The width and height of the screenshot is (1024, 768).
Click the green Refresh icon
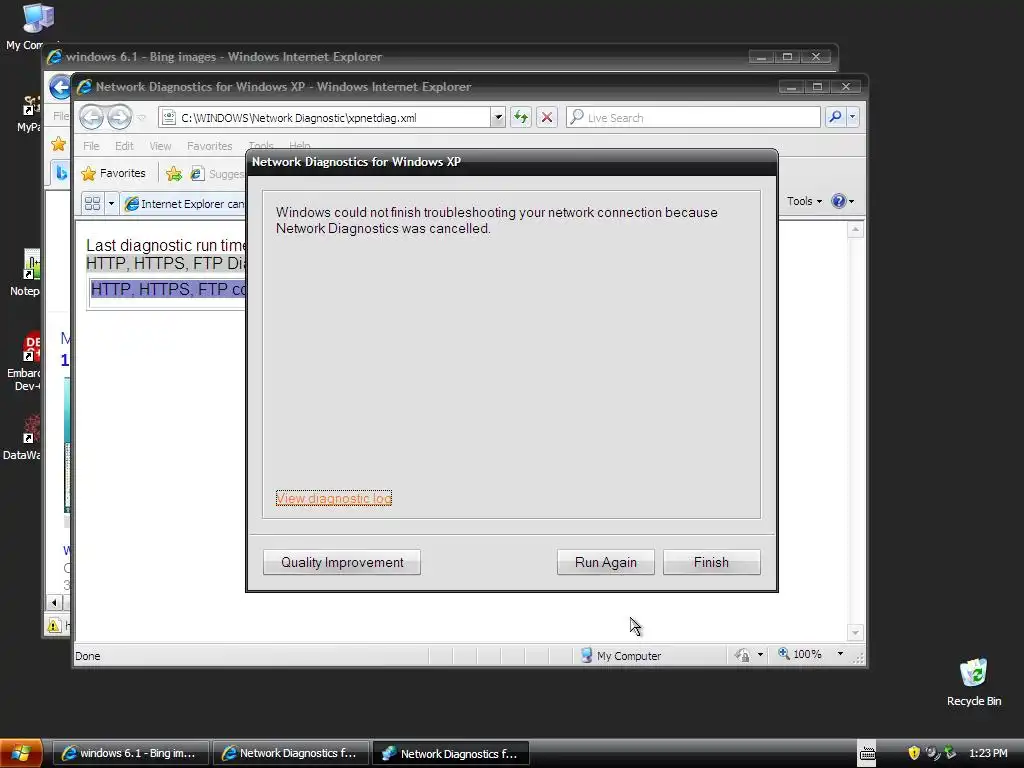[520, 118]
